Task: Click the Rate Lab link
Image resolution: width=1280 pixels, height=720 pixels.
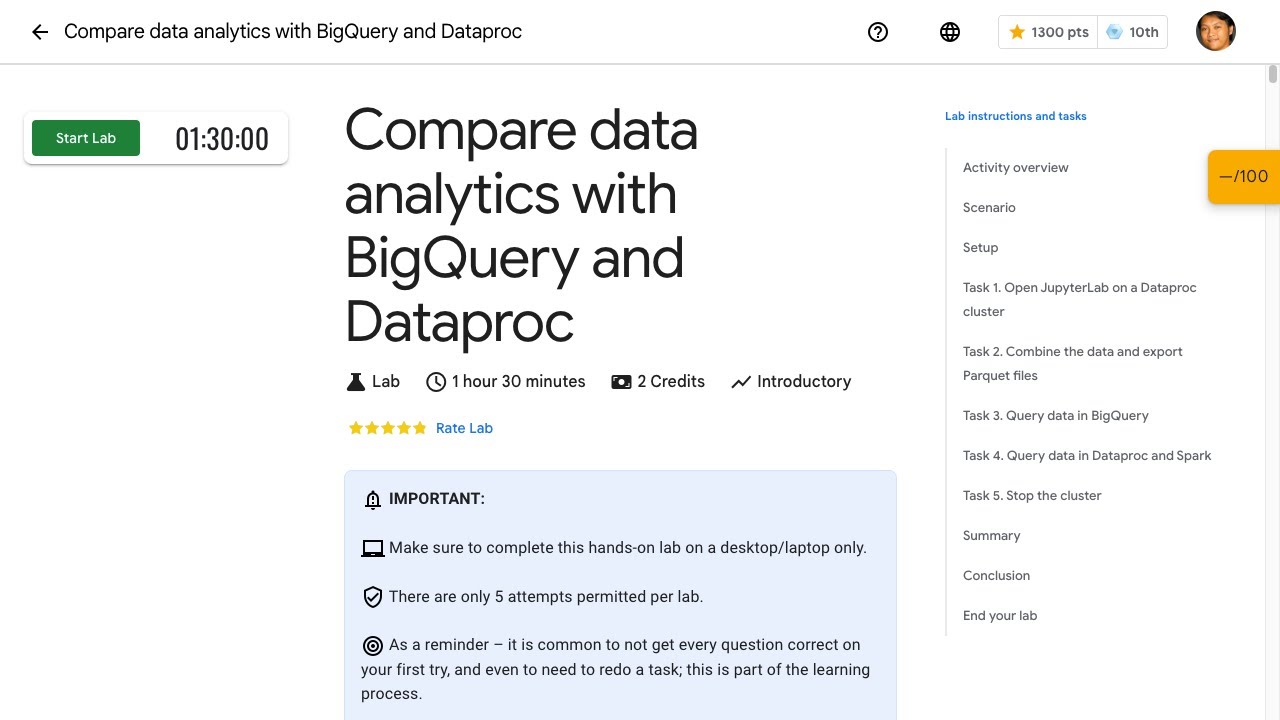Action: (464, 428)
